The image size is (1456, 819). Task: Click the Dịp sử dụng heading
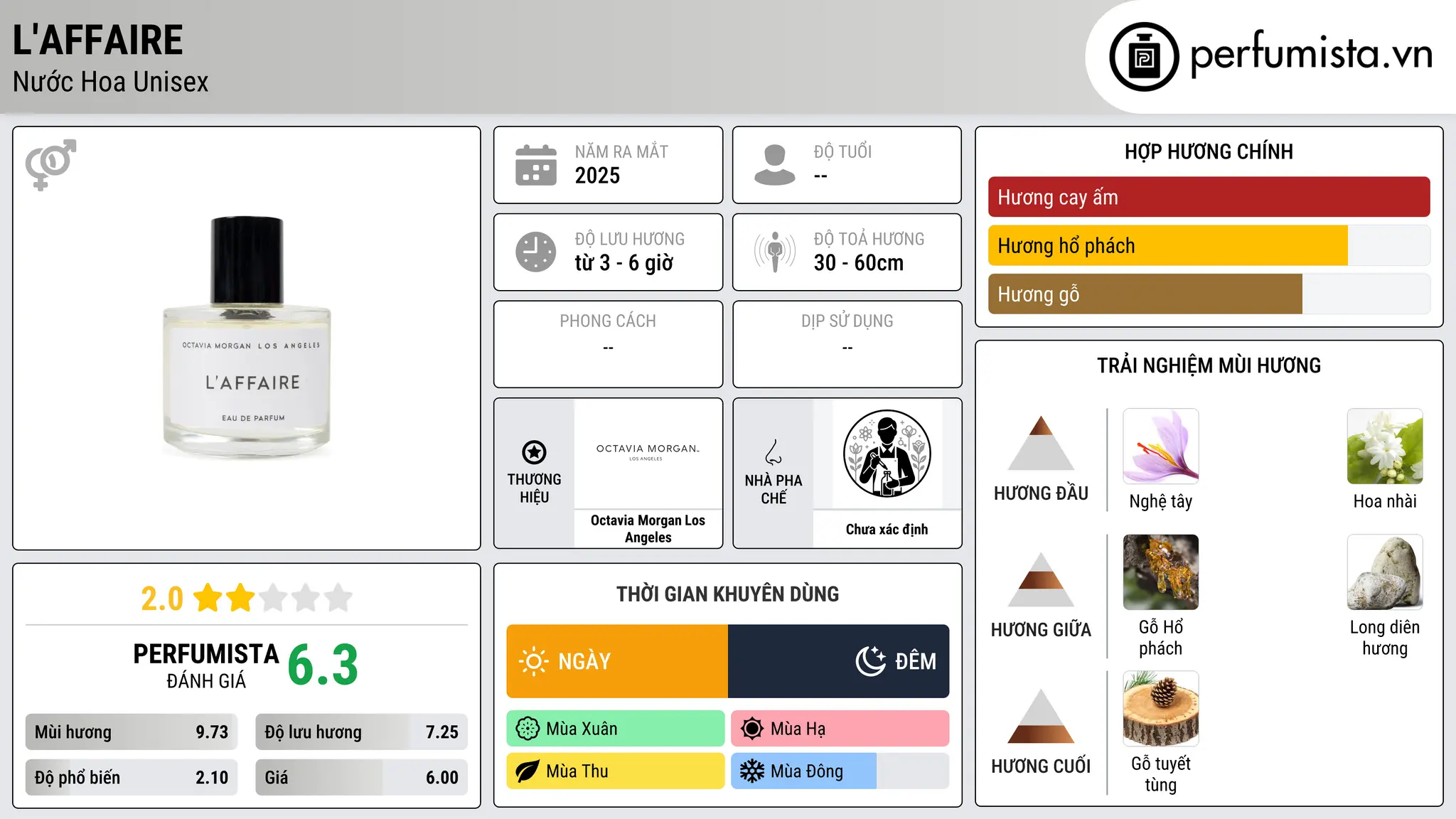(x=847, y=321)
